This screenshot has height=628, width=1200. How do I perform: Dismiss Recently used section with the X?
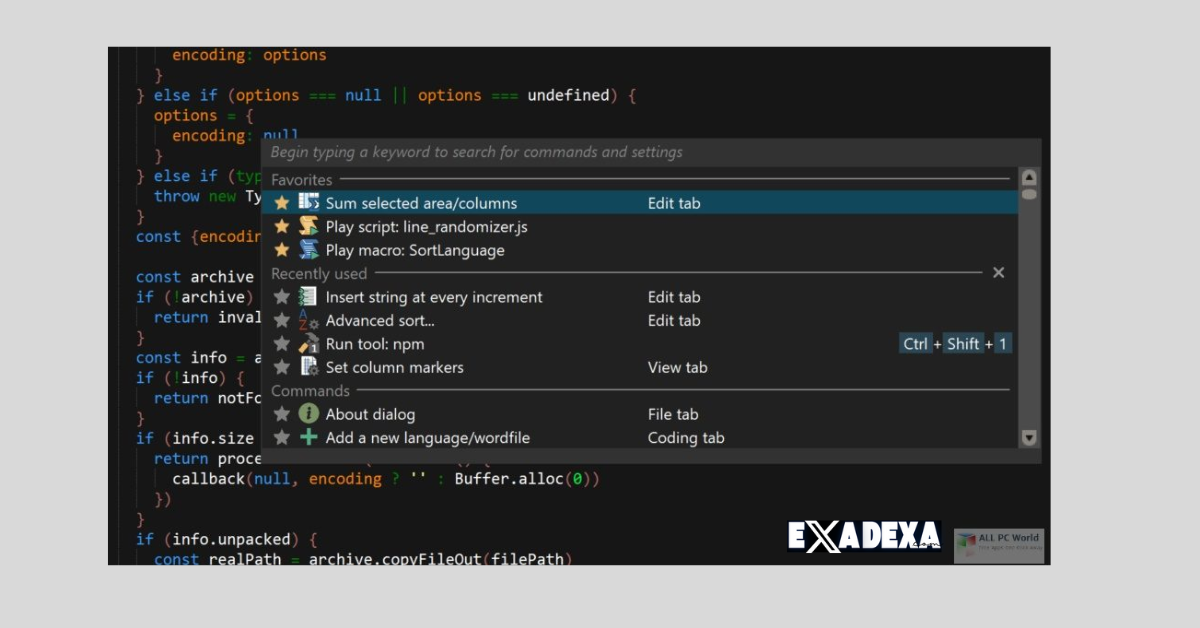click(x=998, y=272)
